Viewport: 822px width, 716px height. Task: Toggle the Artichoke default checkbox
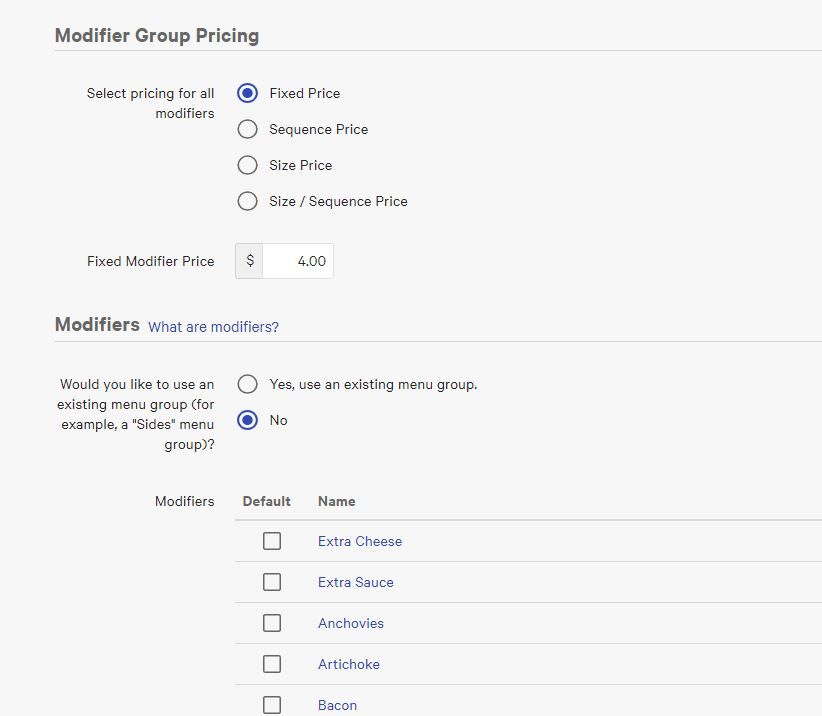pos(272,664)
